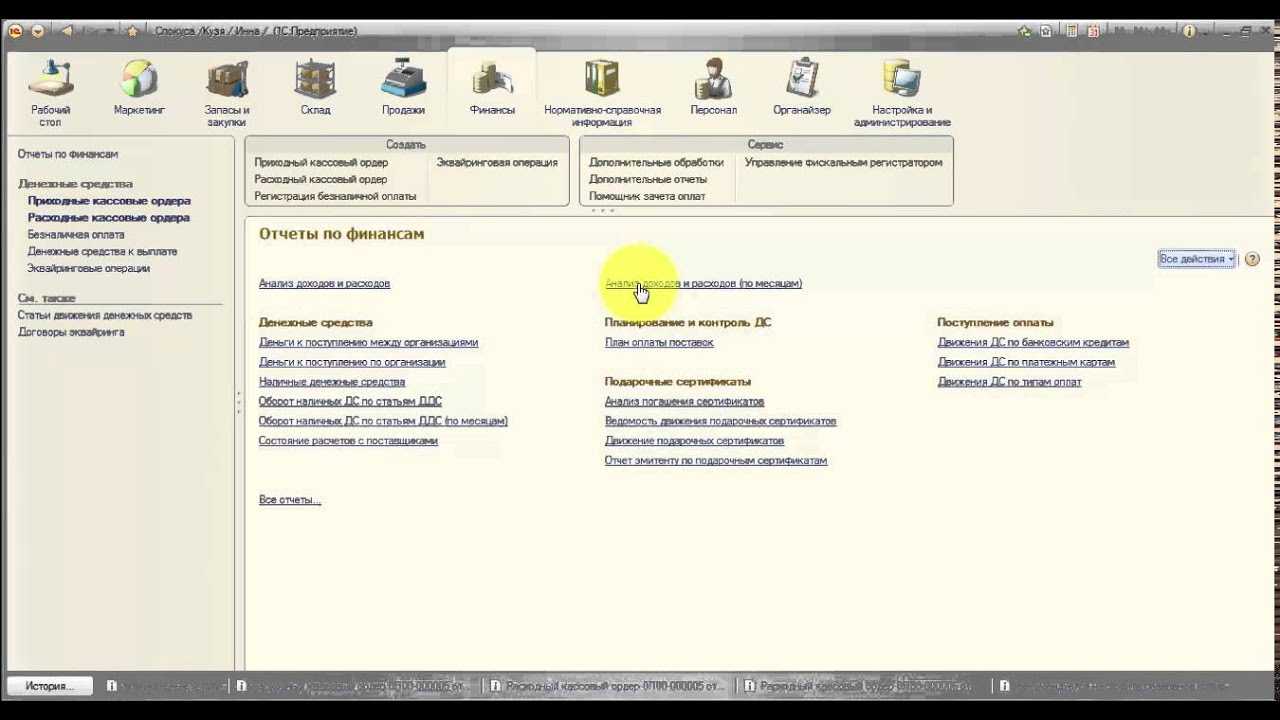Viewport: 1280px width, 720px height.
Task: Open Отчеты по финансам in the navigation panel
Action: click(x=68, y=154)
